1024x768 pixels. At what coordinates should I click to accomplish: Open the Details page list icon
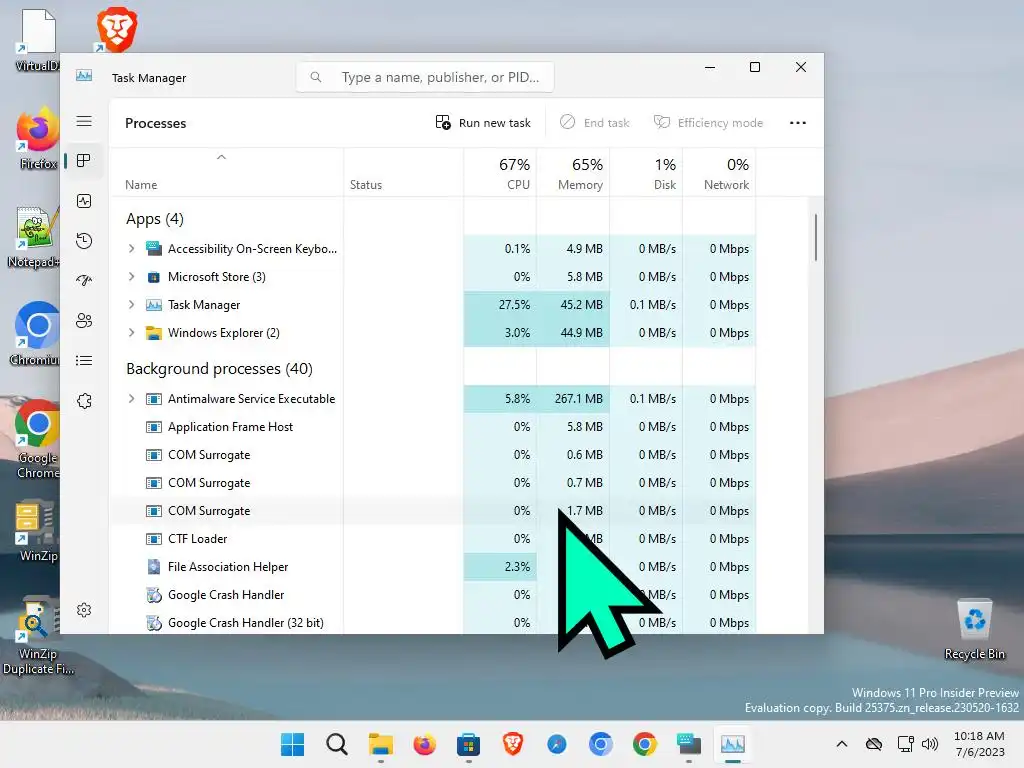[x=84, y=360]
